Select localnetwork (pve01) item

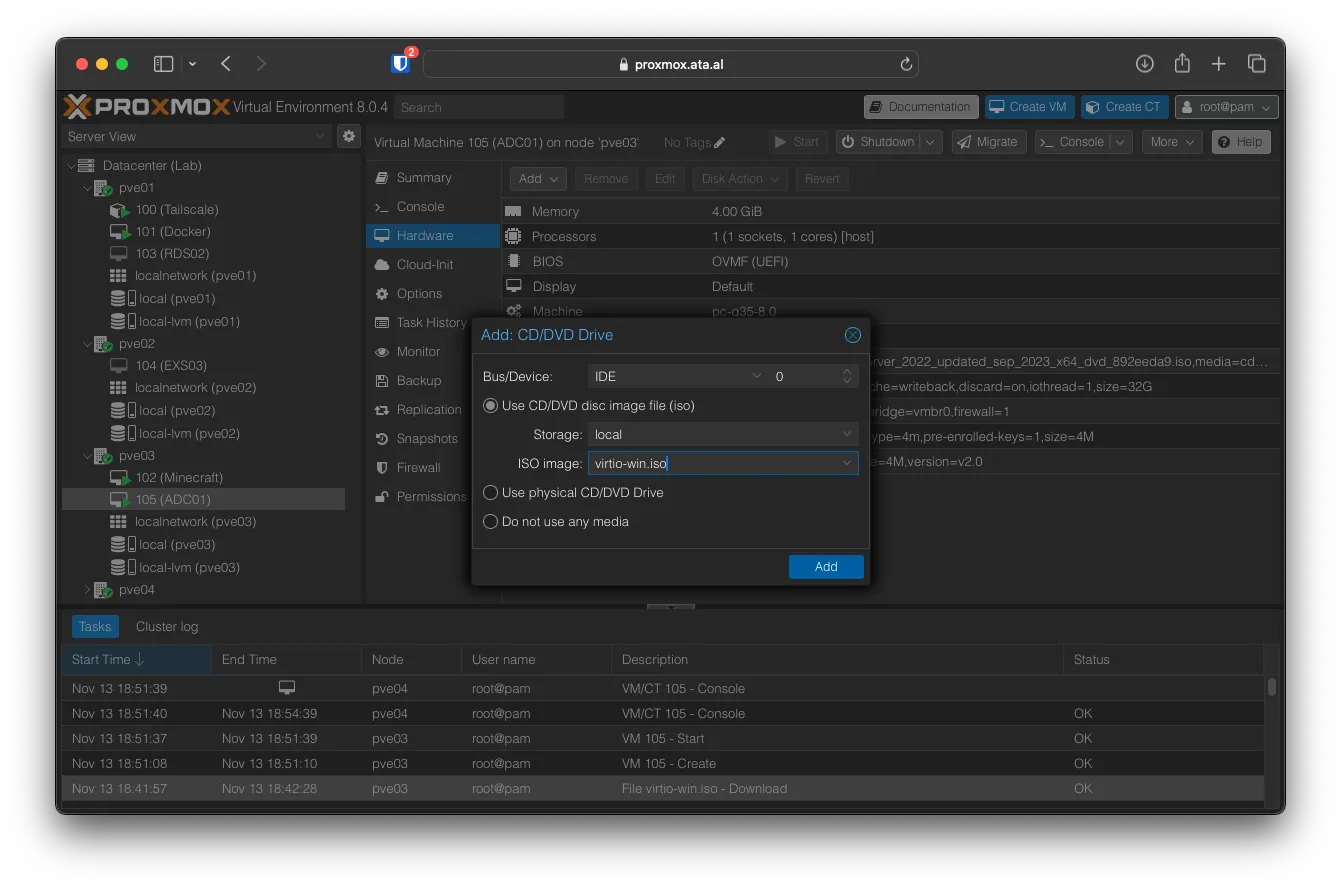[195, 276]
